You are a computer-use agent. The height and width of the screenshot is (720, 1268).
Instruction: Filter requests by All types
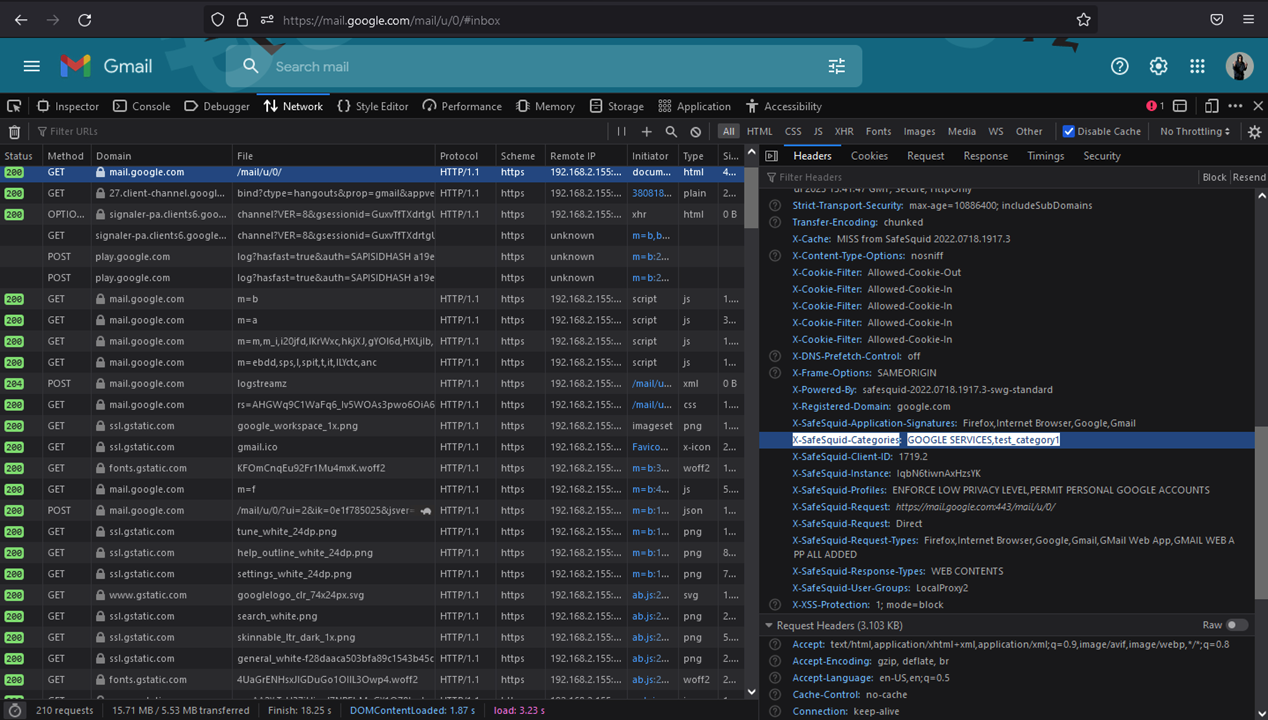728,131
